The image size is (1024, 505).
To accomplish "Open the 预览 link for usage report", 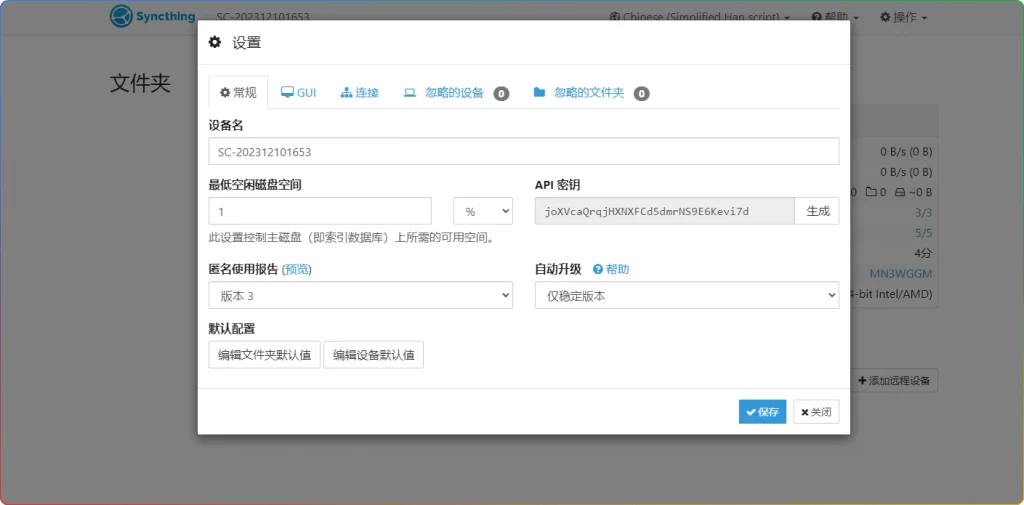I will click(296, 269).
